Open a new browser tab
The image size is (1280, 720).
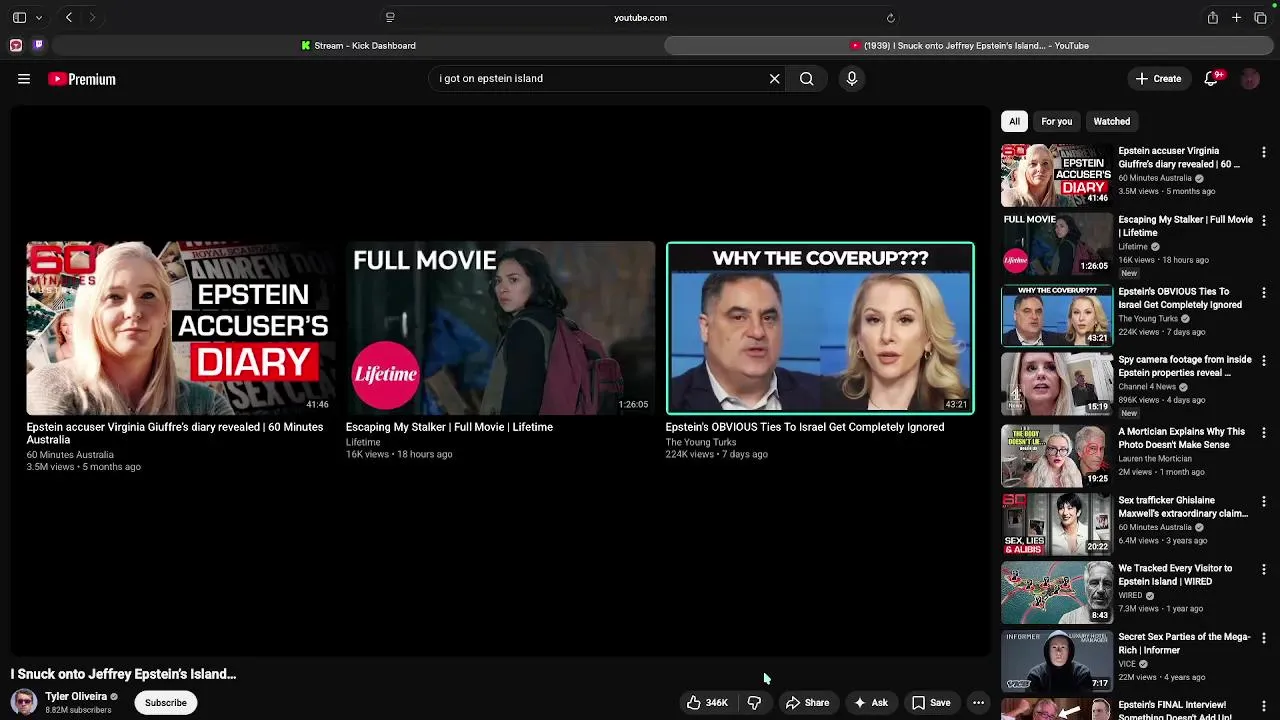pos(1236,17)
